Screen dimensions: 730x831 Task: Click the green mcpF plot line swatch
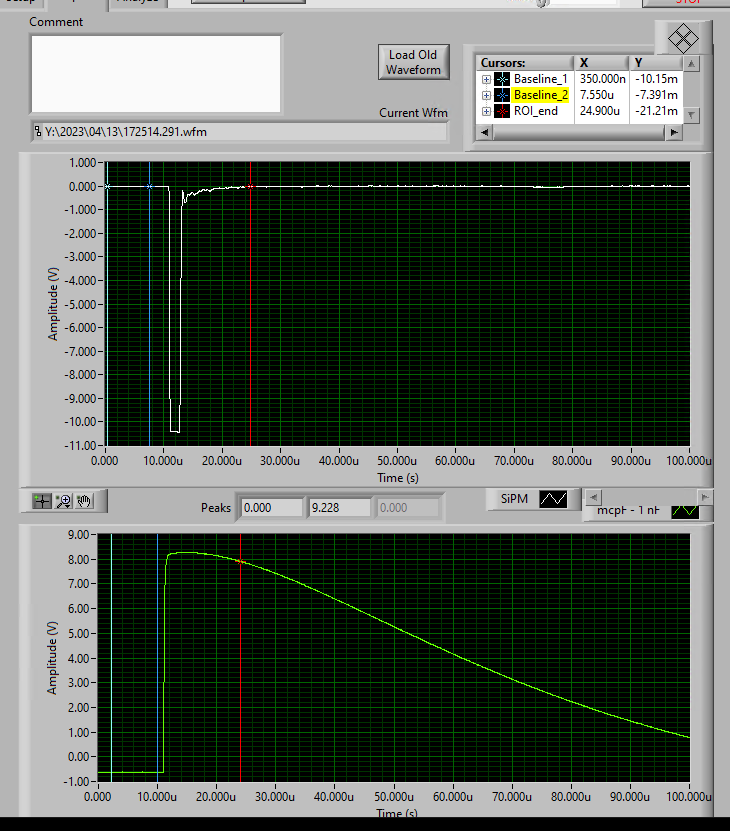point(685,510)
